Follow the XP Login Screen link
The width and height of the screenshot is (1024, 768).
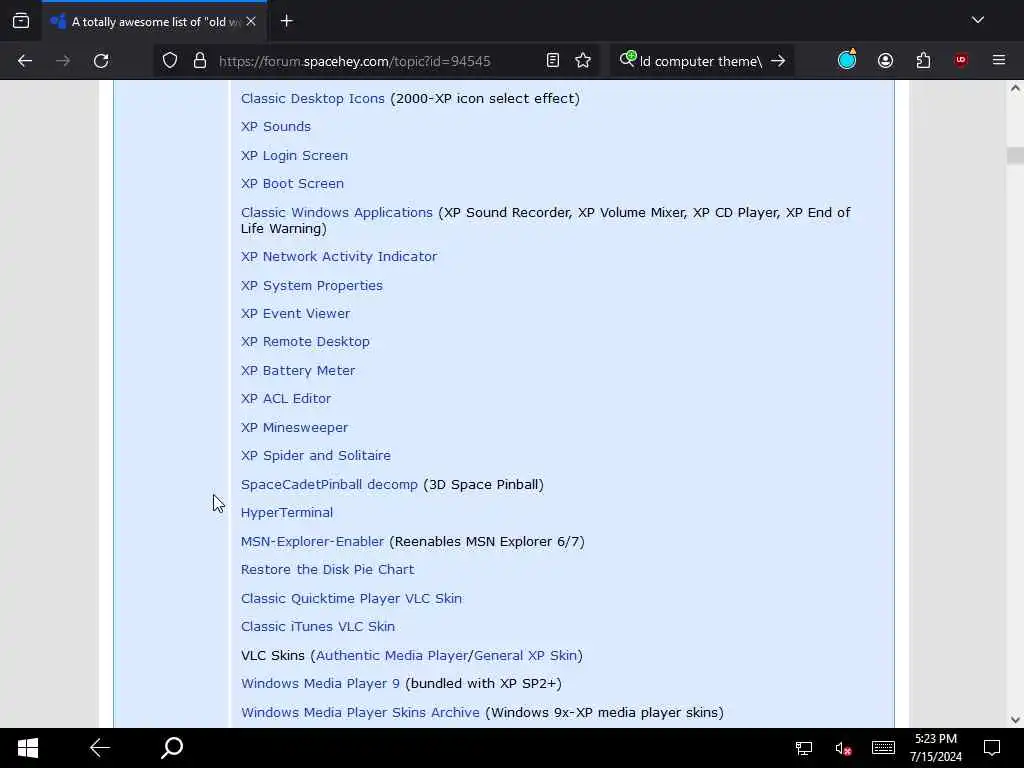tap(294, 155)
